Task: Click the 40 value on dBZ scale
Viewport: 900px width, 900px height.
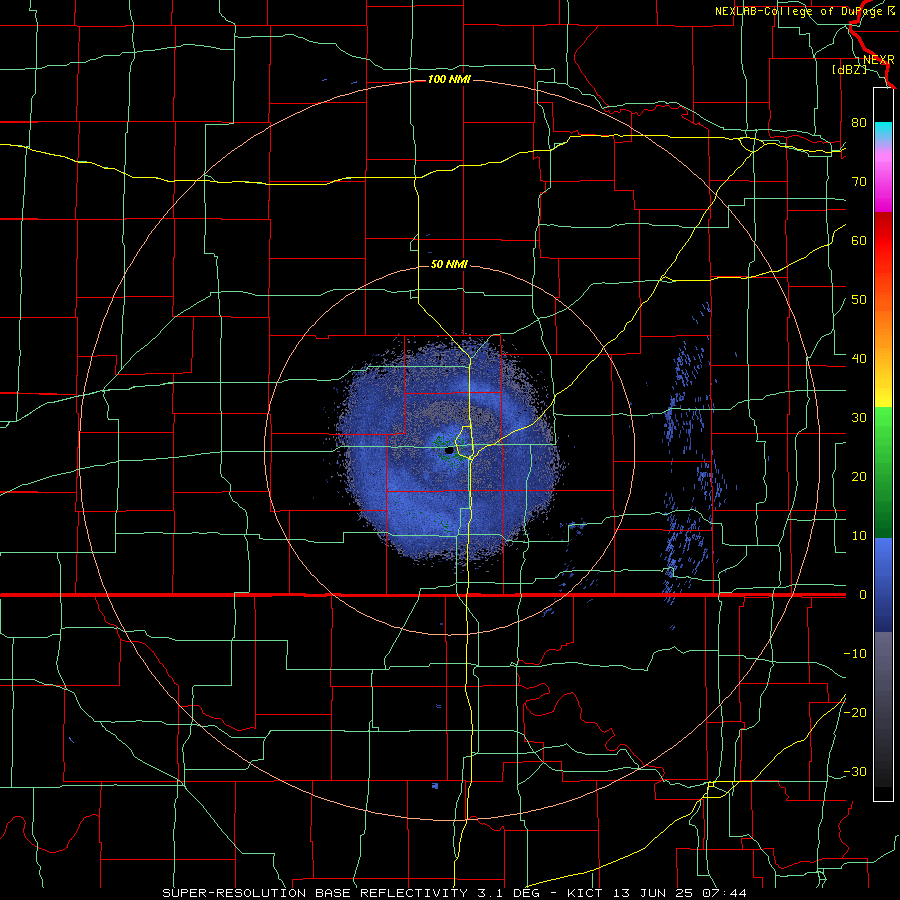Action: coord(859,359)
